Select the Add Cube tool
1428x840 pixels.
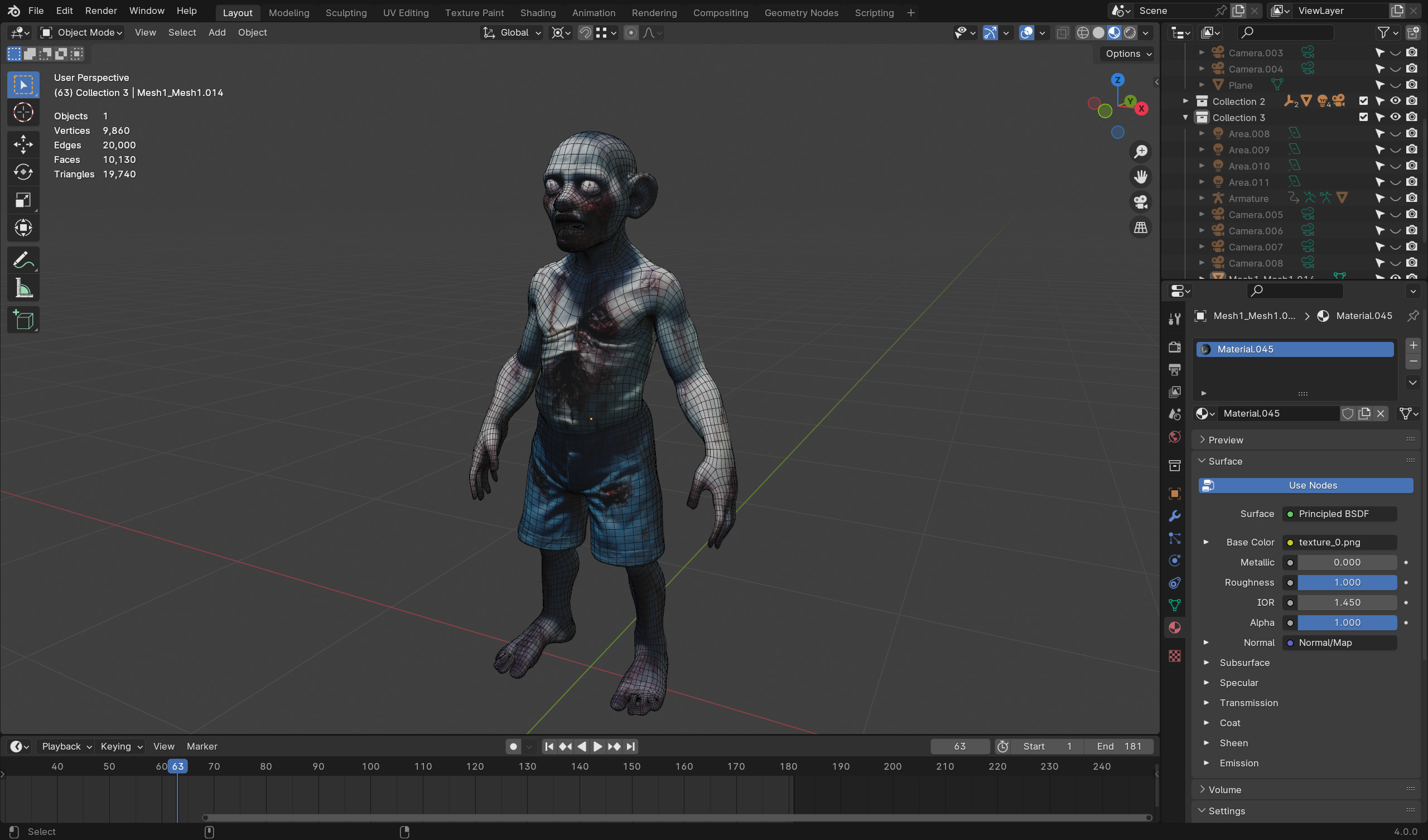23,320
